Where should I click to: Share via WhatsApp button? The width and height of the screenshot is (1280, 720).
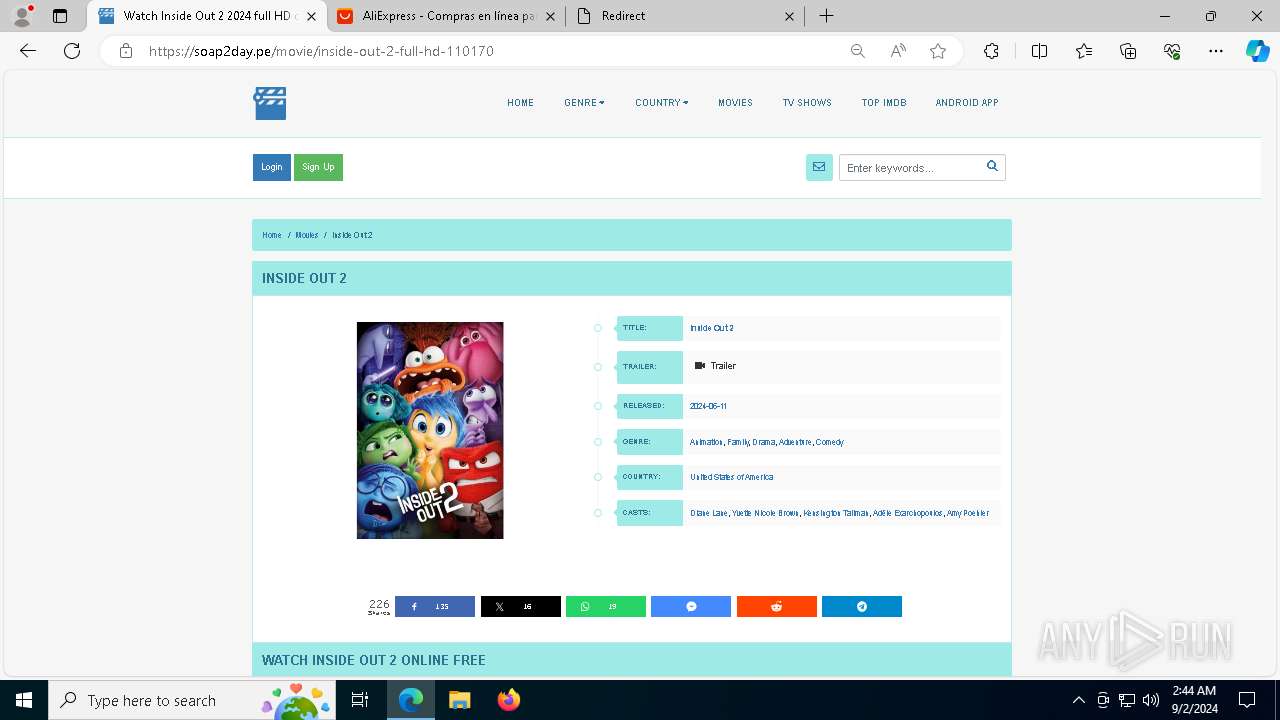point(606,607)
